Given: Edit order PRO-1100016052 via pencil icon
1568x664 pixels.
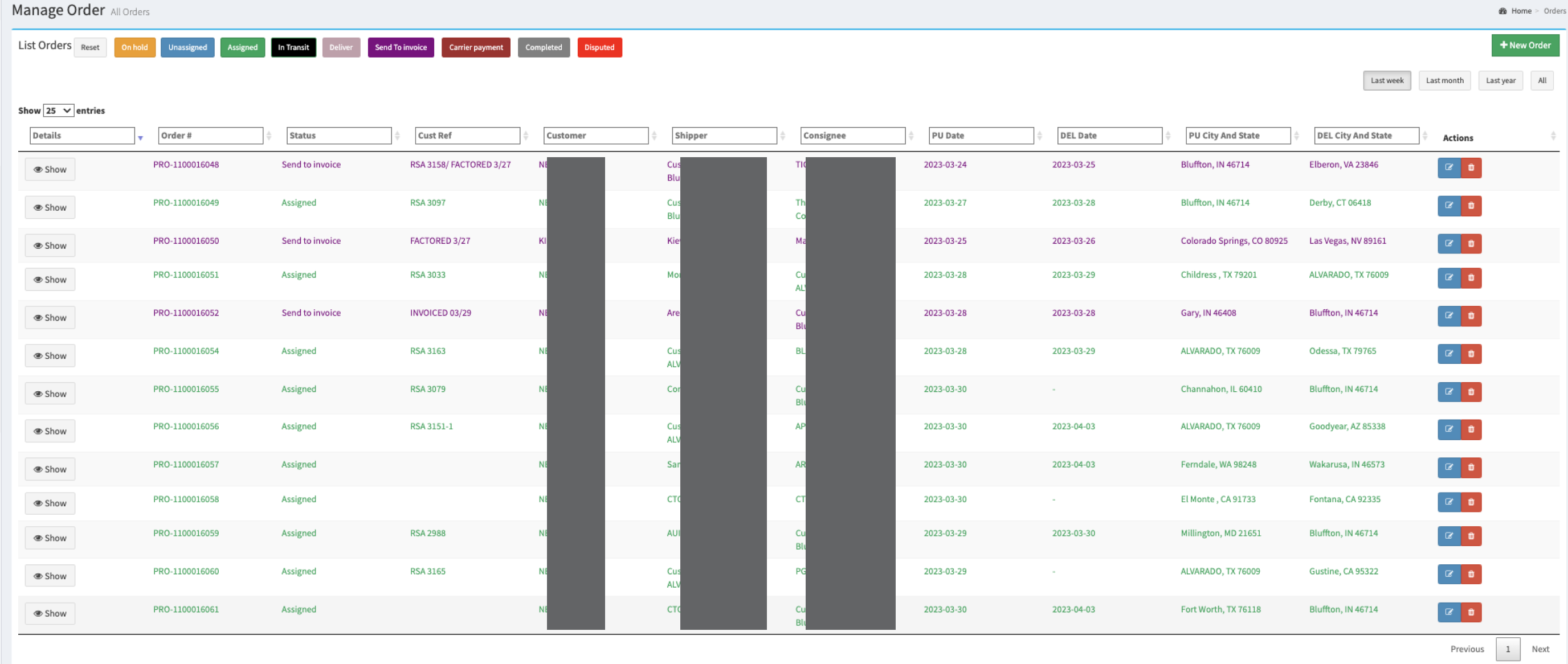Looking at the screenshot, I should pyautogui.click(x=1449, y=316).
